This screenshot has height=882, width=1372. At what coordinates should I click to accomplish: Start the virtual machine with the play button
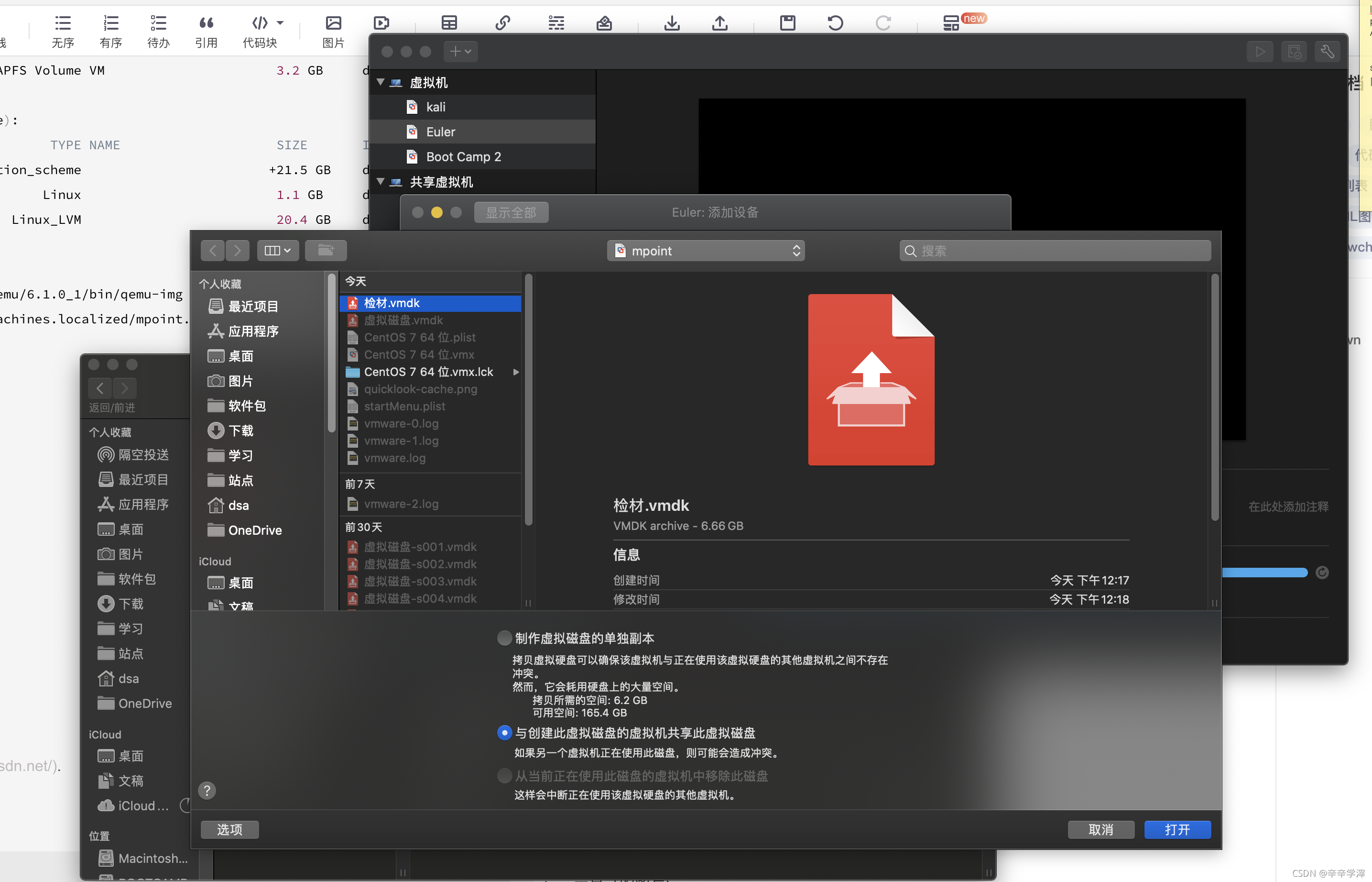pyautogui.click(x=1261, y=52)
